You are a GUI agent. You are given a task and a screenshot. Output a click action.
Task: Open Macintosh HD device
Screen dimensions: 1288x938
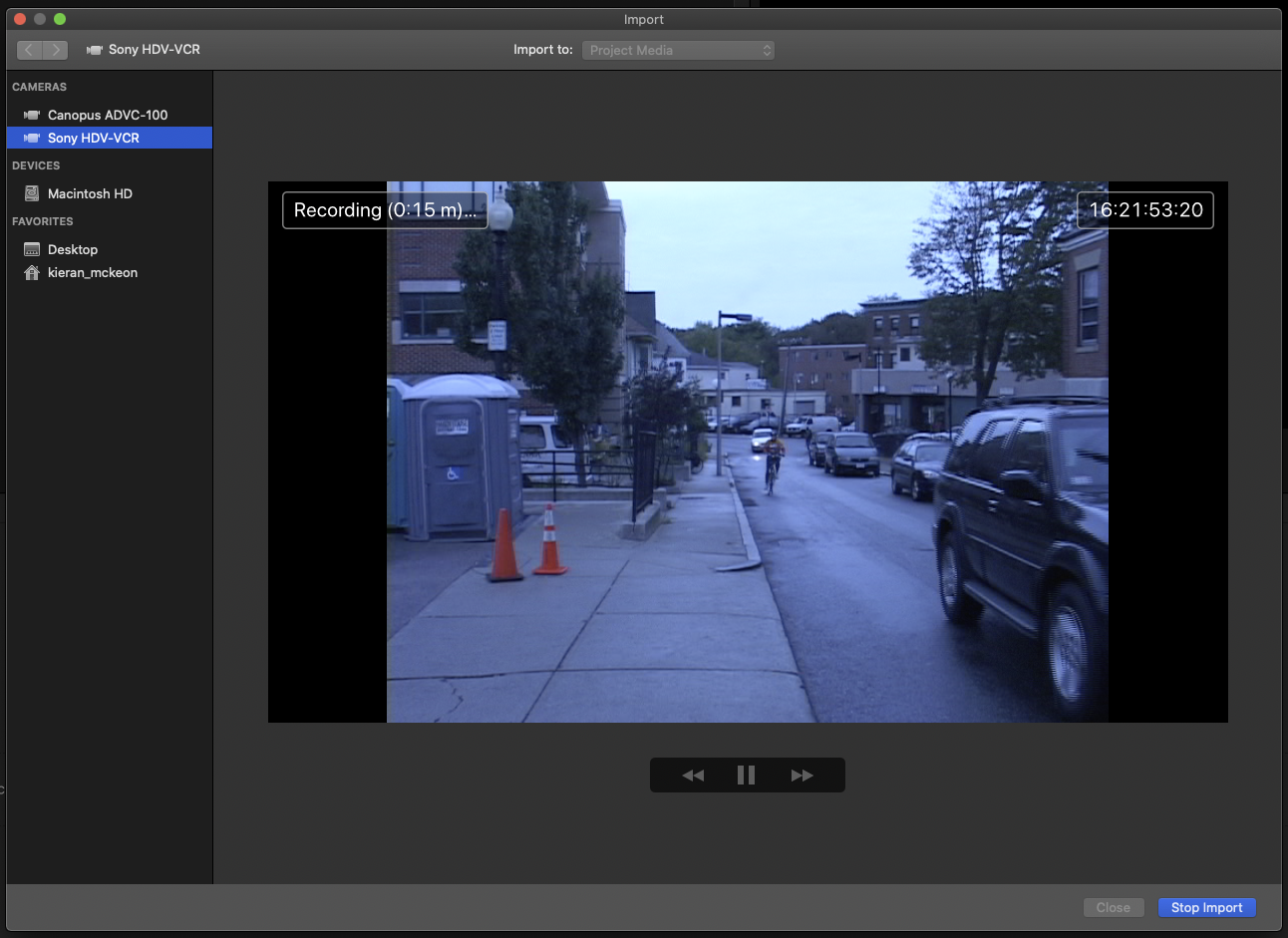[x=110, y=193]
